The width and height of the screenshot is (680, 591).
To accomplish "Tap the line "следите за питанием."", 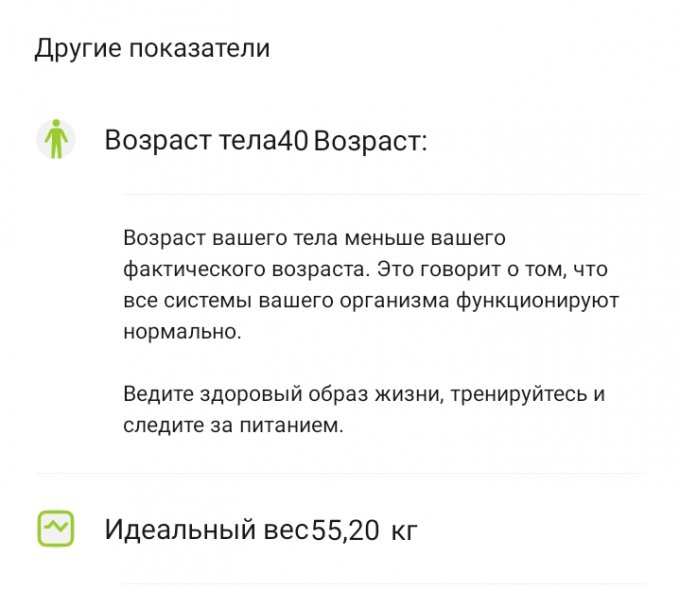I will click(233, 425).
